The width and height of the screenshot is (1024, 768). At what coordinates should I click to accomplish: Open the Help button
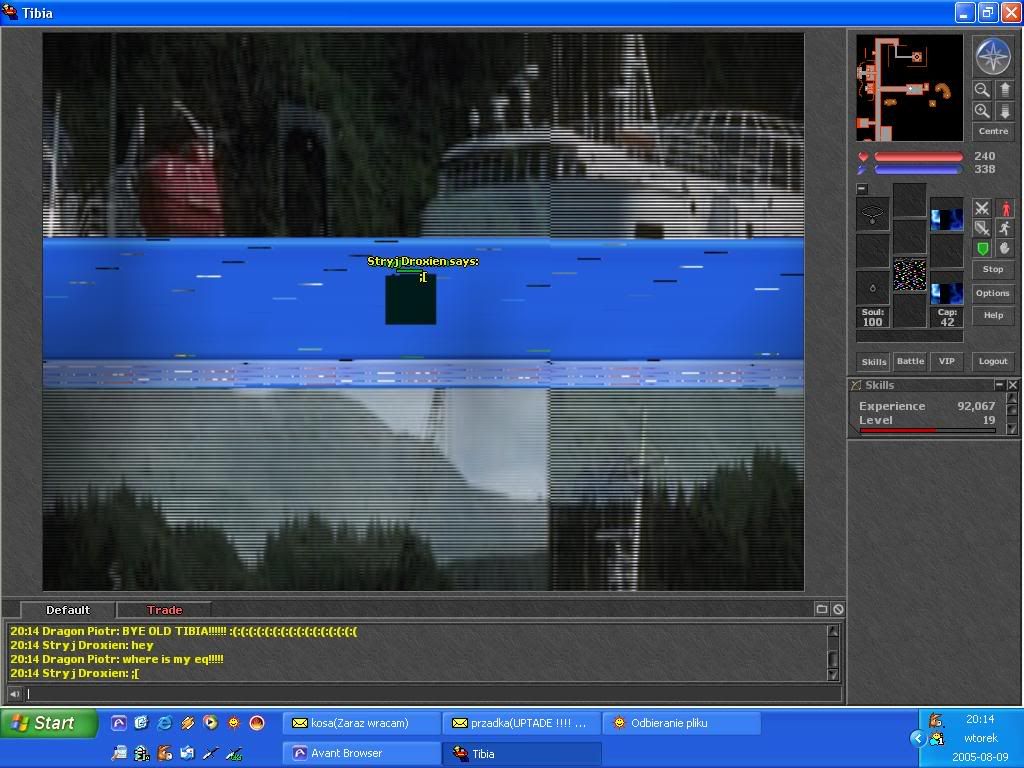point(993,315)
